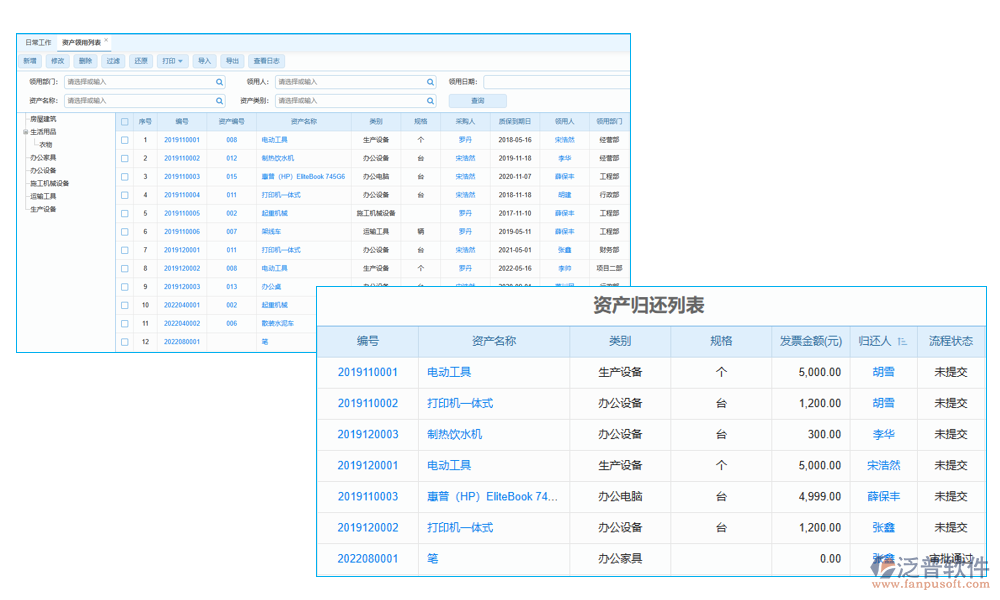The width and height of the screenshot is (1000, 600).
Task: Collapse the 生活用品 tree node
Action: (26, 132)
